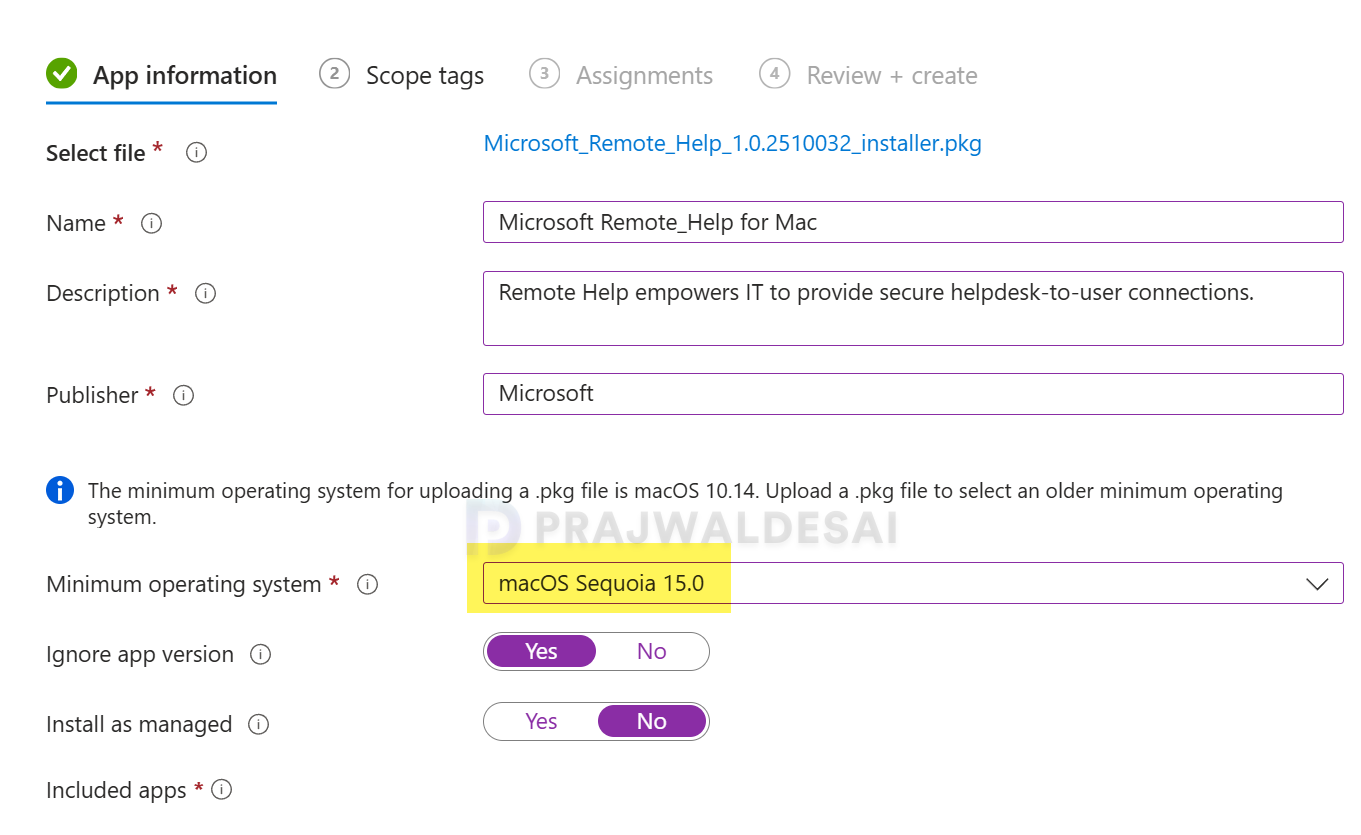Open the Minimum operating system dropdown
This screenshot has width=1361, height=835.
[913, 583]
